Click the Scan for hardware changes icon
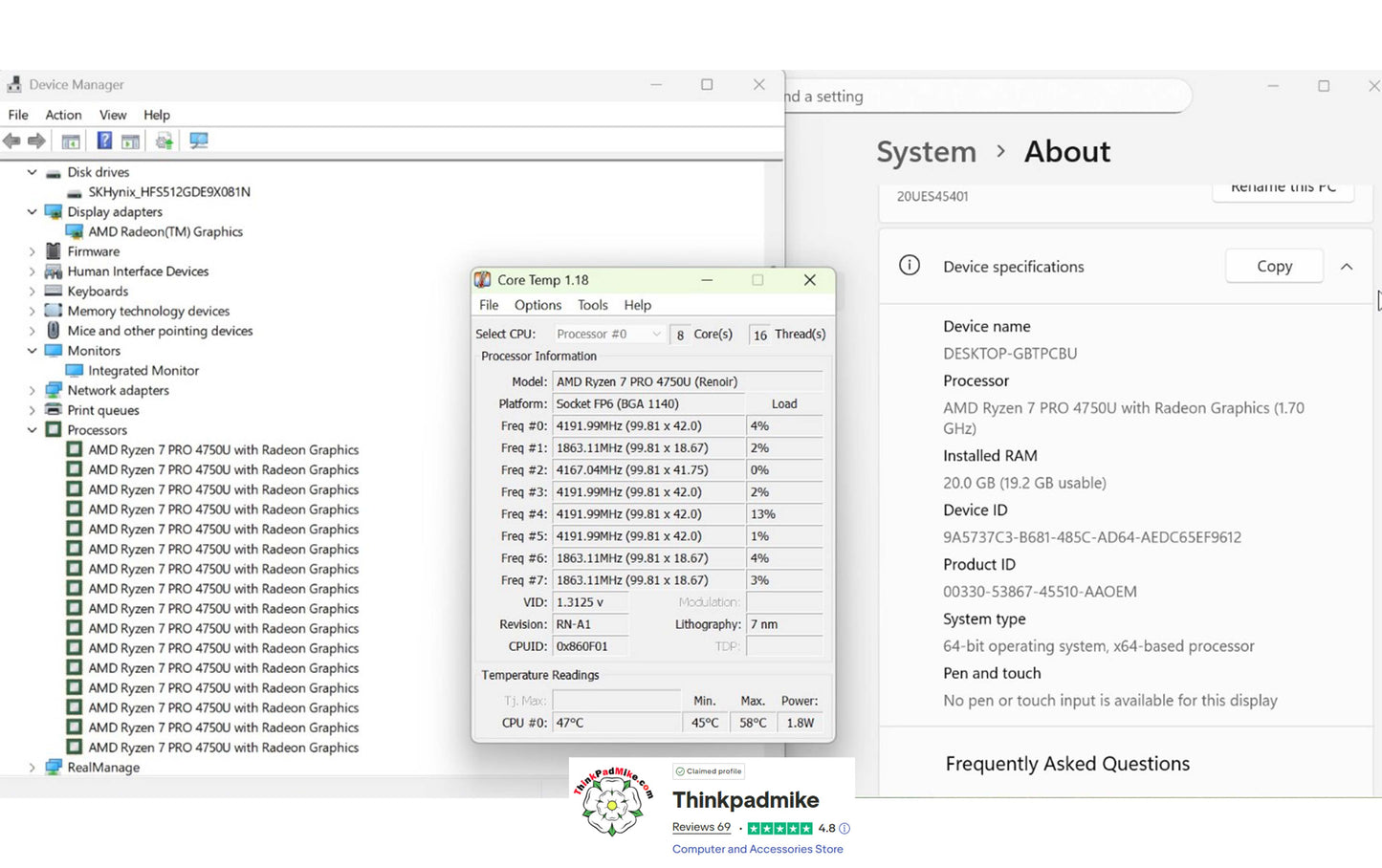The width and height of the screenshot is (1382, 868). point(199,141)
